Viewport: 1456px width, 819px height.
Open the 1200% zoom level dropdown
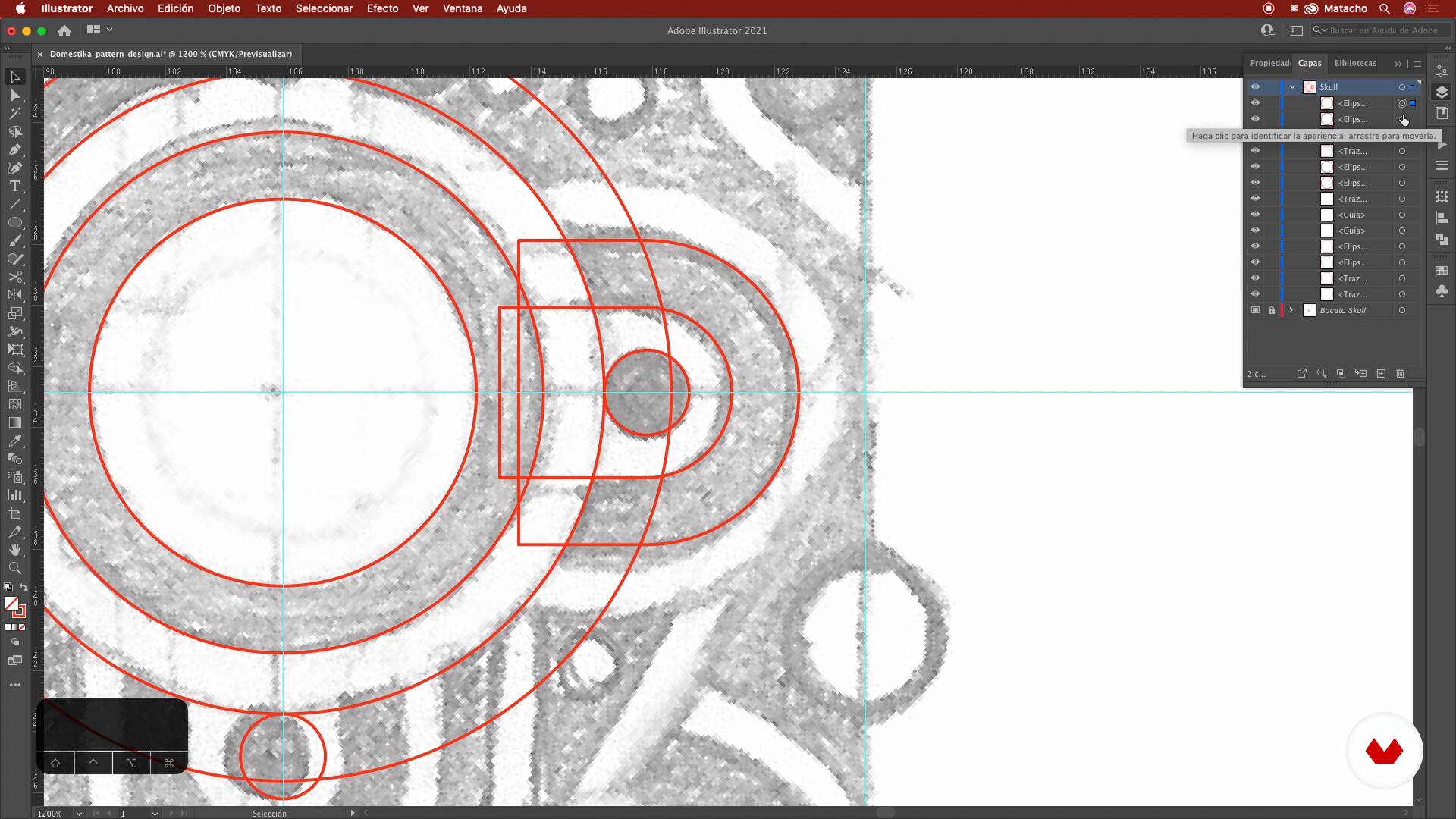[79, 814]
